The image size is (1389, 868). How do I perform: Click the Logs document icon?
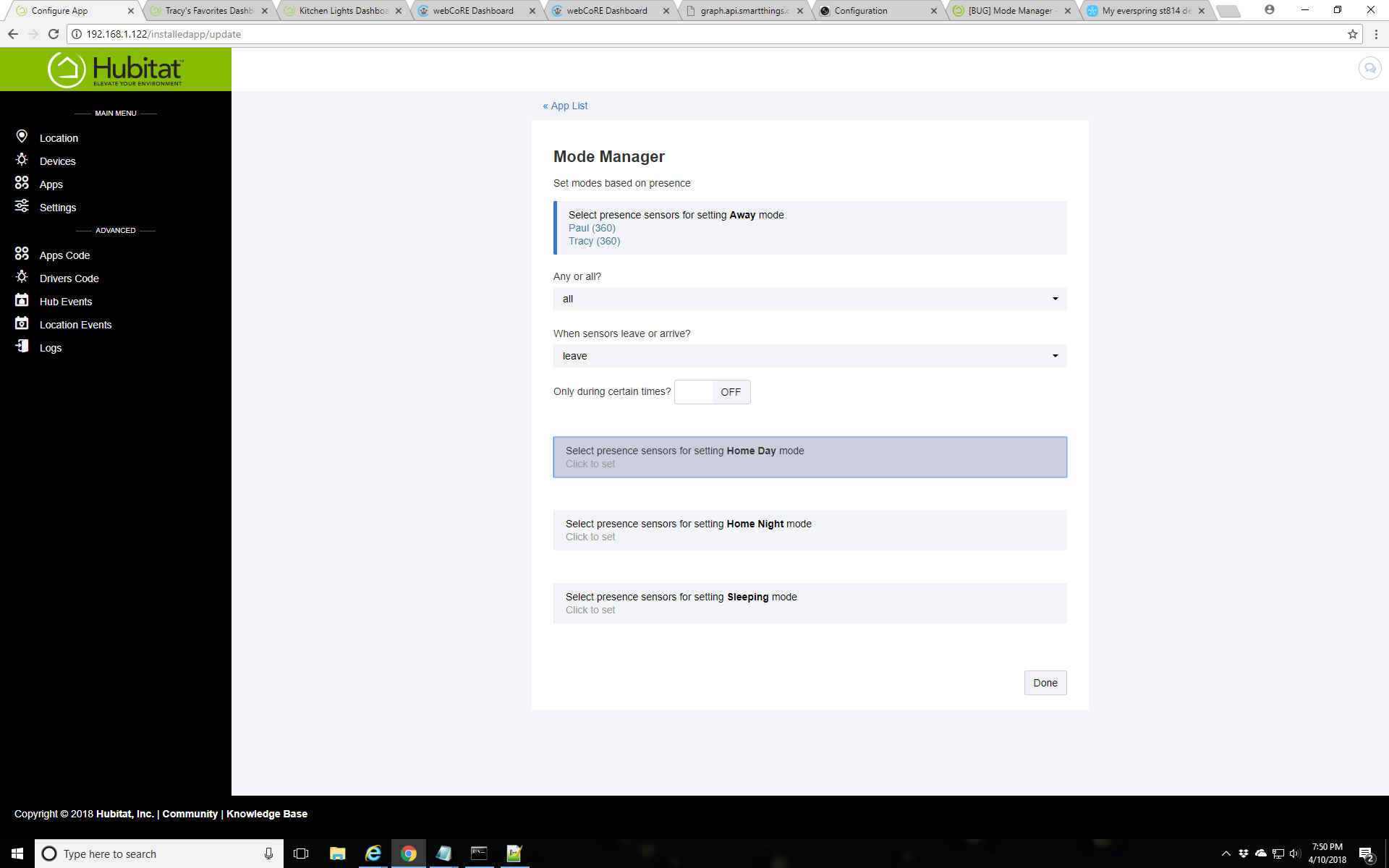pos(22,346)
